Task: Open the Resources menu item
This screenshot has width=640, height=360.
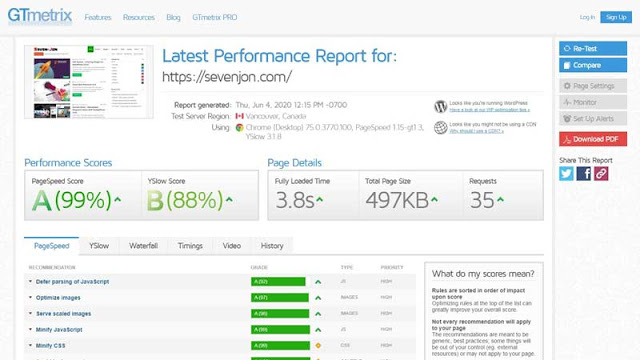Action: coord(138,17)
